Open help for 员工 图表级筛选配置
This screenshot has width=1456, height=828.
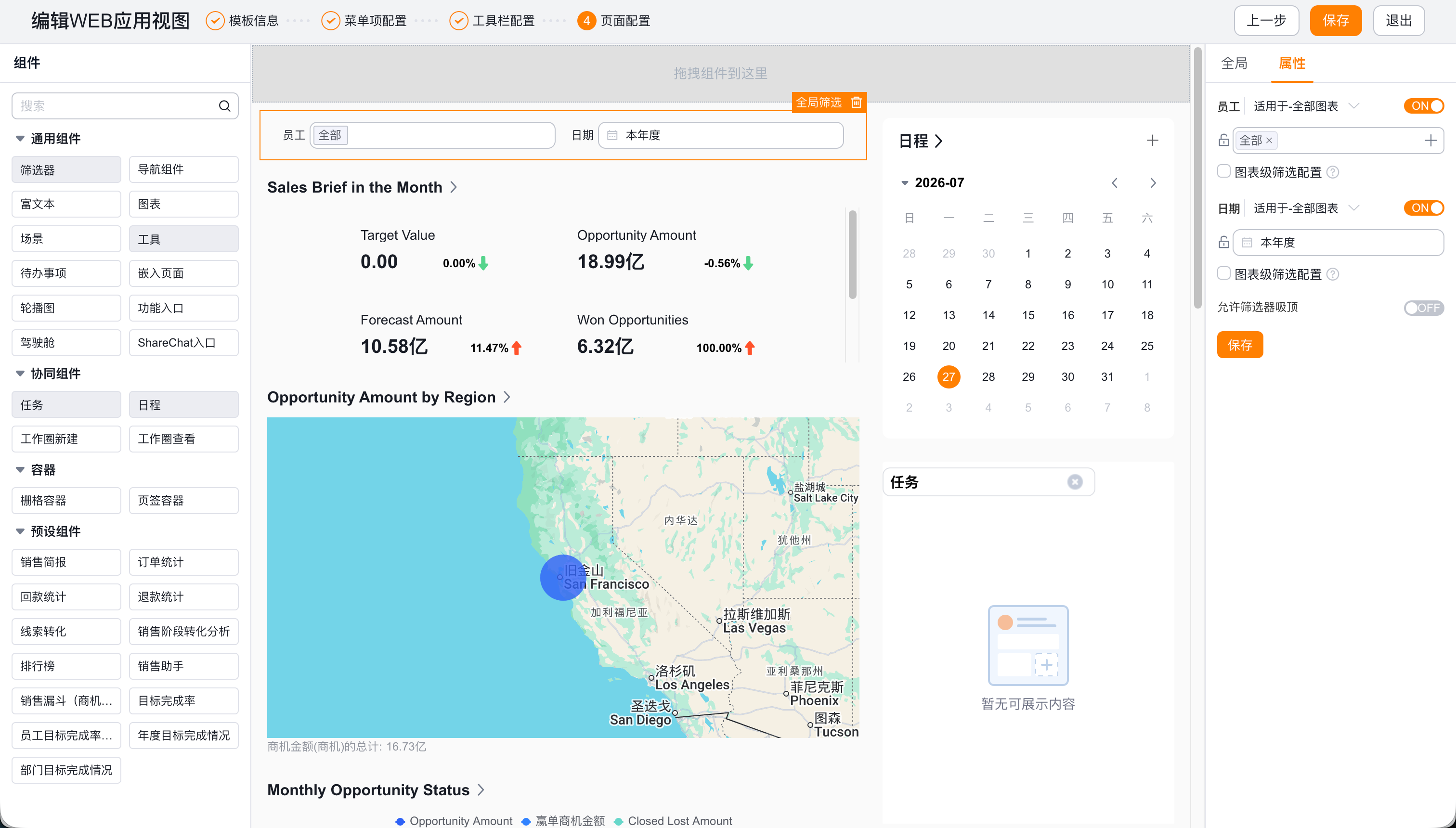[1333, 172]
